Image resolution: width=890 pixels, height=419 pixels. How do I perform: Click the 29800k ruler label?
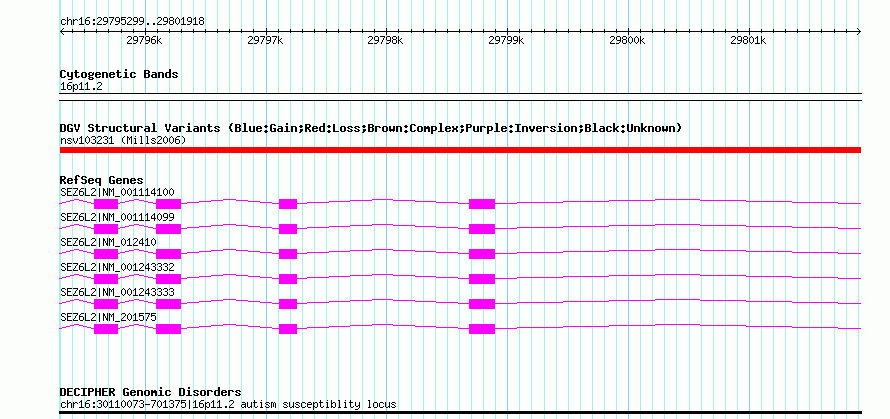click(627, 40)
